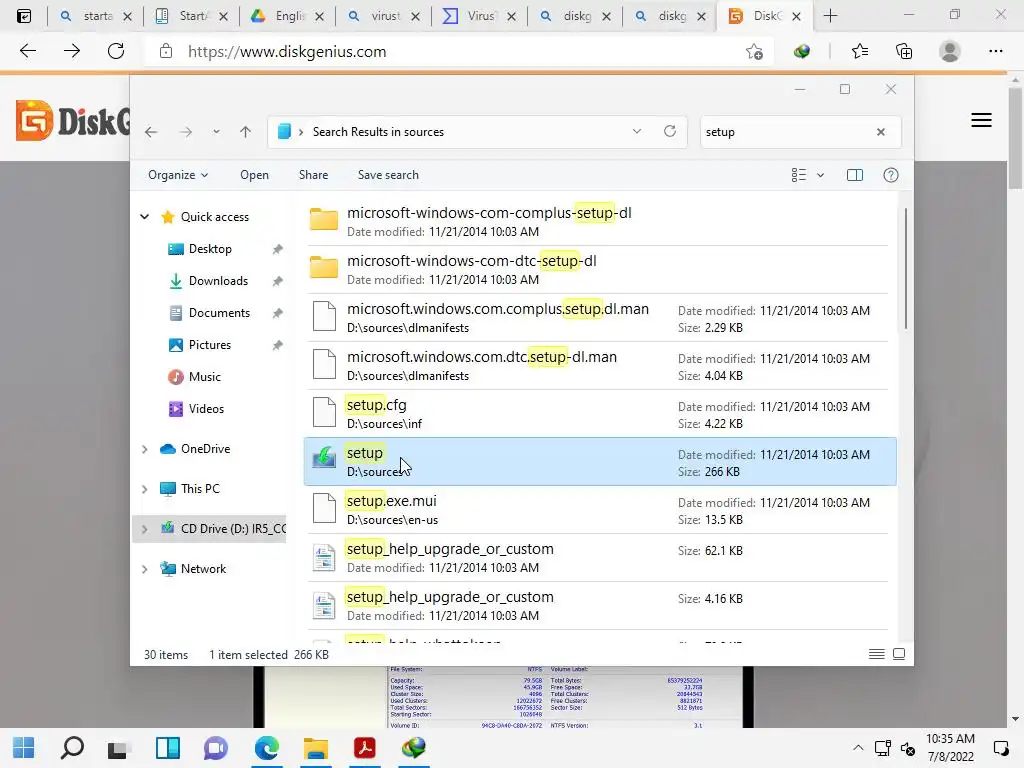Open the view options dropdown arrow
Viewport: 1024px width, 768px height.
point(821,175)
